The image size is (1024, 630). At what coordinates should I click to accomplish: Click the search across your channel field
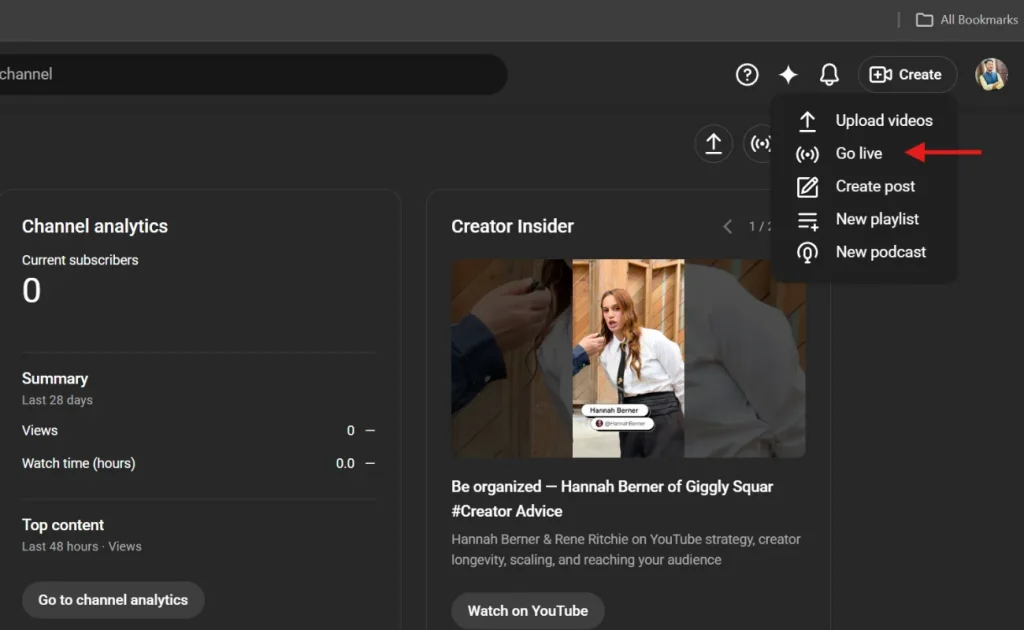click(x=251, y=74)
